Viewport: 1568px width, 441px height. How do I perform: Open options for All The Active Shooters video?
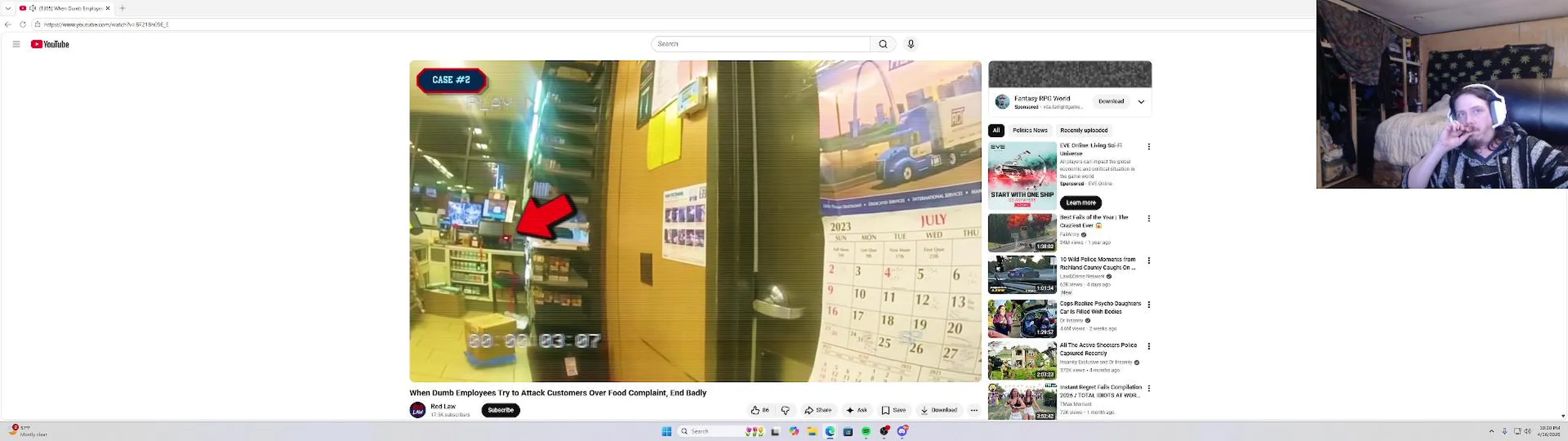[x=1148, y=347]
